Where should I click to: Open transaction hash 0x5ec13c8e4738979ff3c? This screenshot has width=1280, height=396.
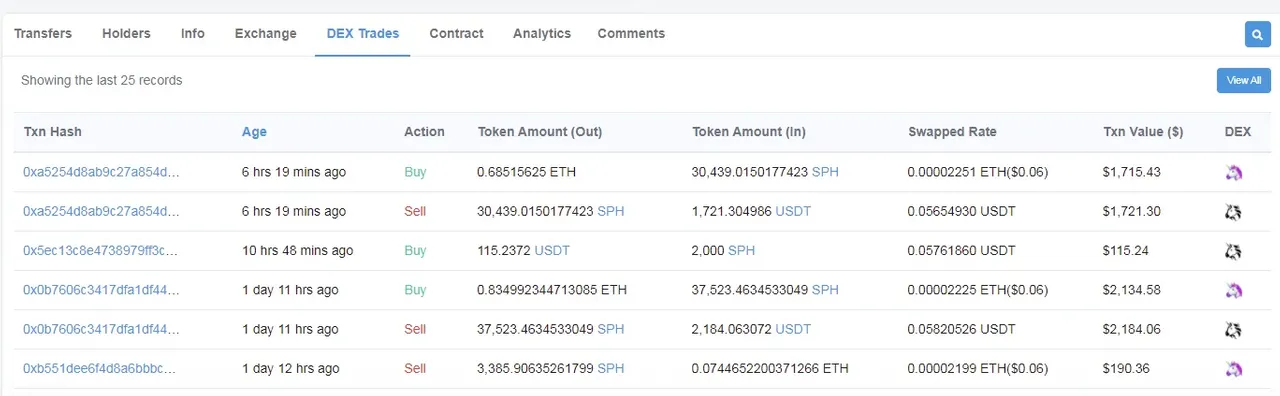(101, 251)
